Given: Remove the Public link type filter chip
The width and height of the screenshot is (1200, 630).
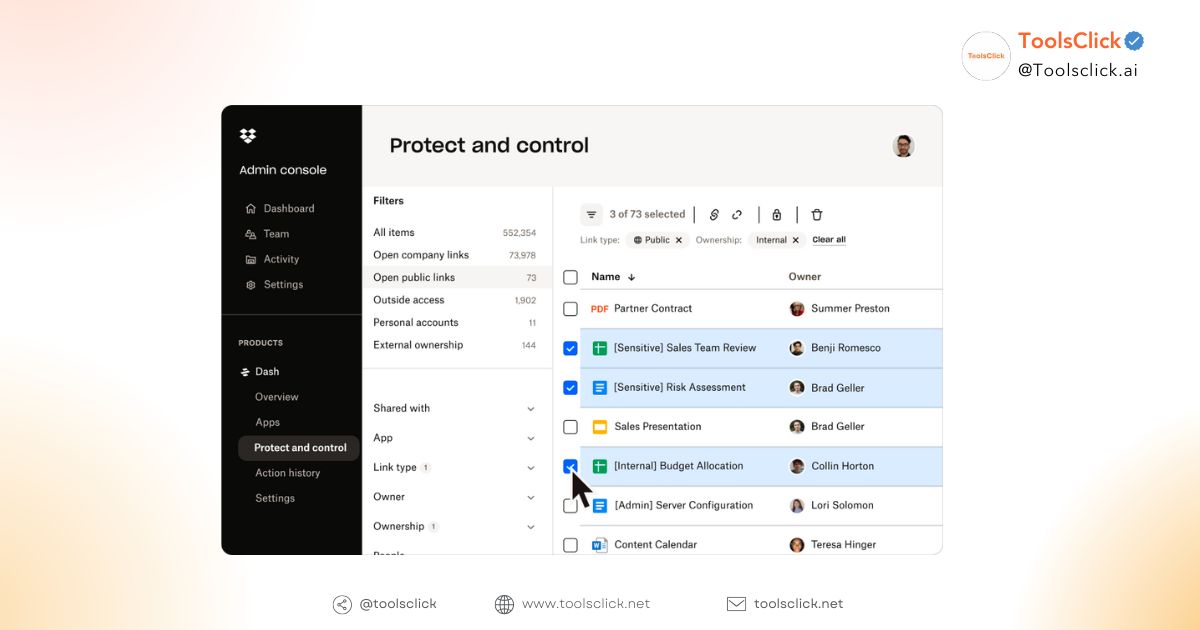Looking at the screenshot, I should point(678,240).
